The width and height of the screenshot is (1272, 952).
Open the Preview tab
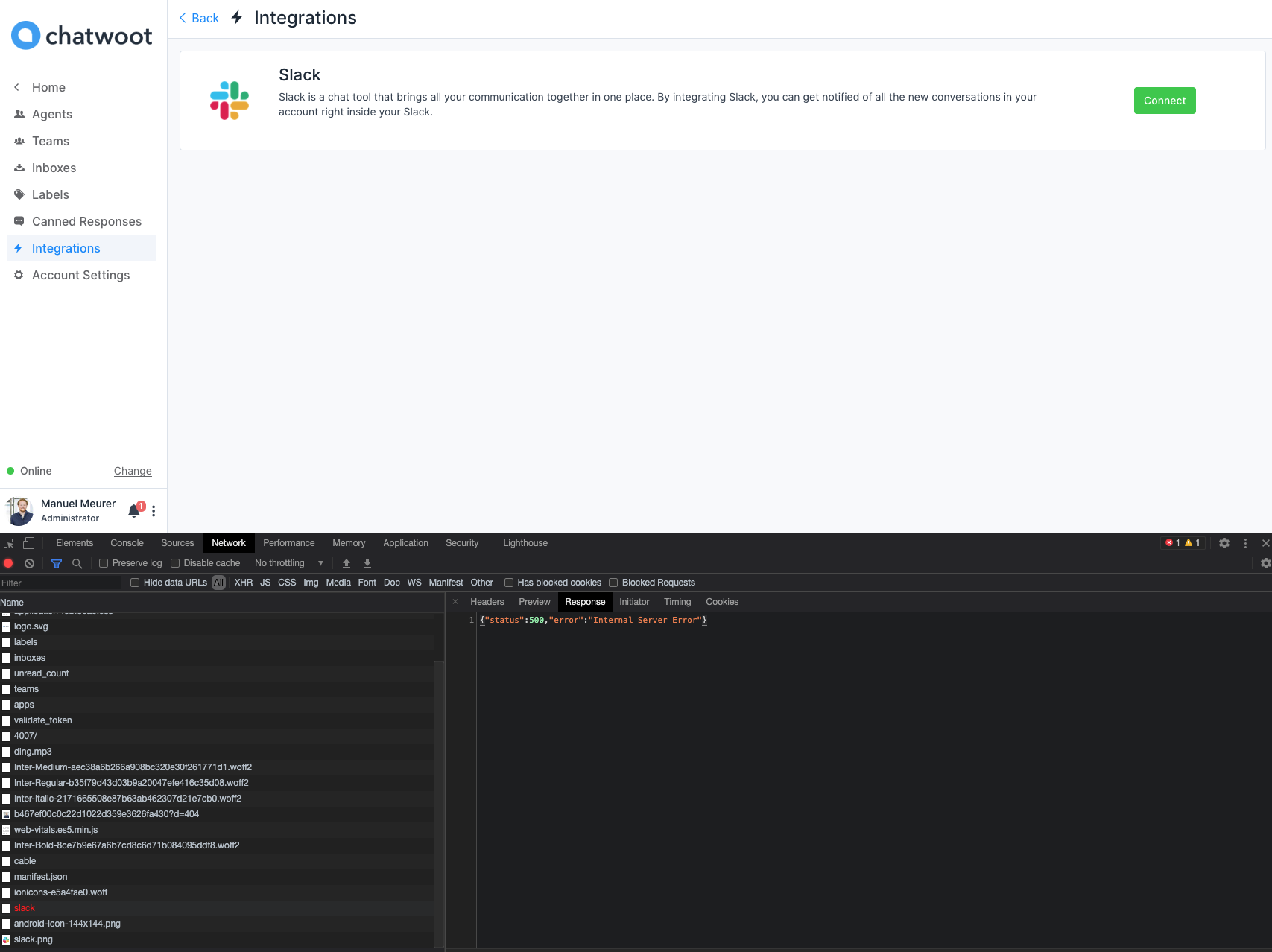tap(534, 602)
